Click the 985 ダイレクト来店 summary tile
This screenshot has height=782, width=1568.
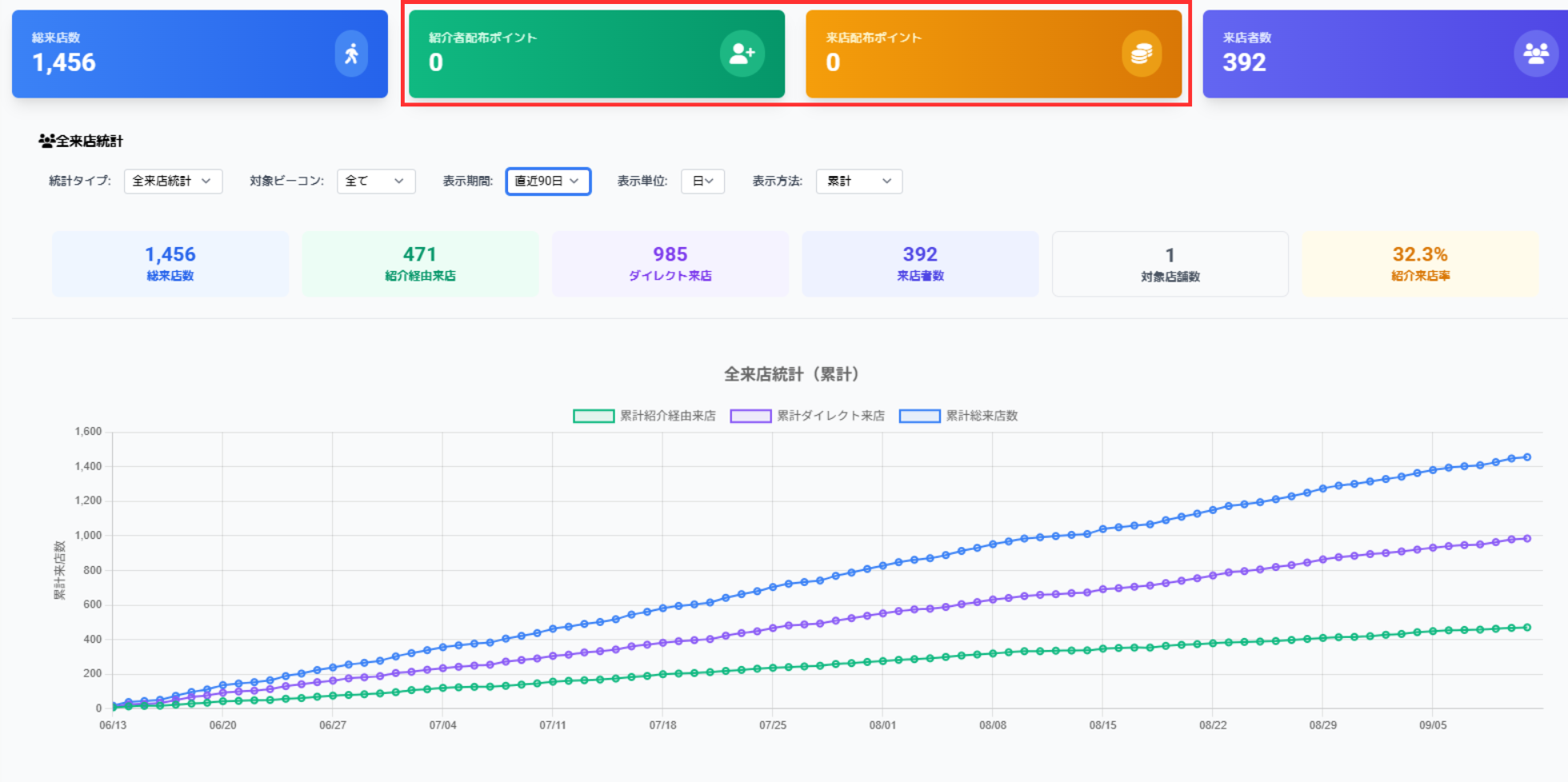tap(670, 264)
